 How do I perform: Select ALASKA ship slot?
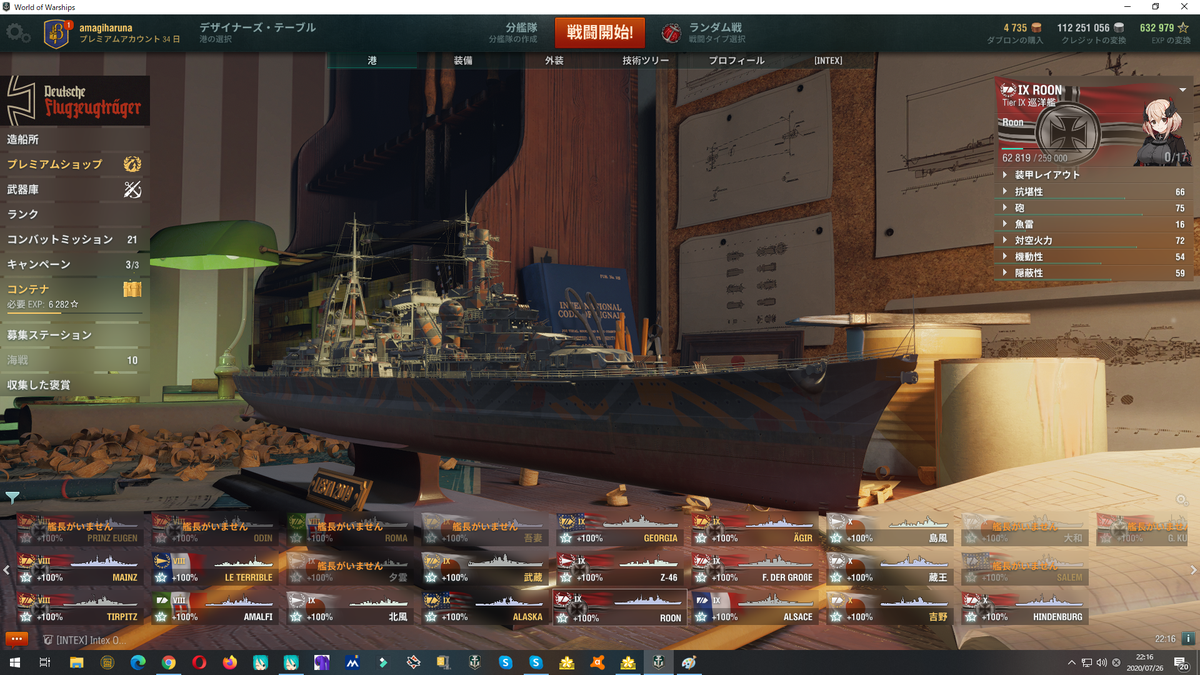(485, 609)
